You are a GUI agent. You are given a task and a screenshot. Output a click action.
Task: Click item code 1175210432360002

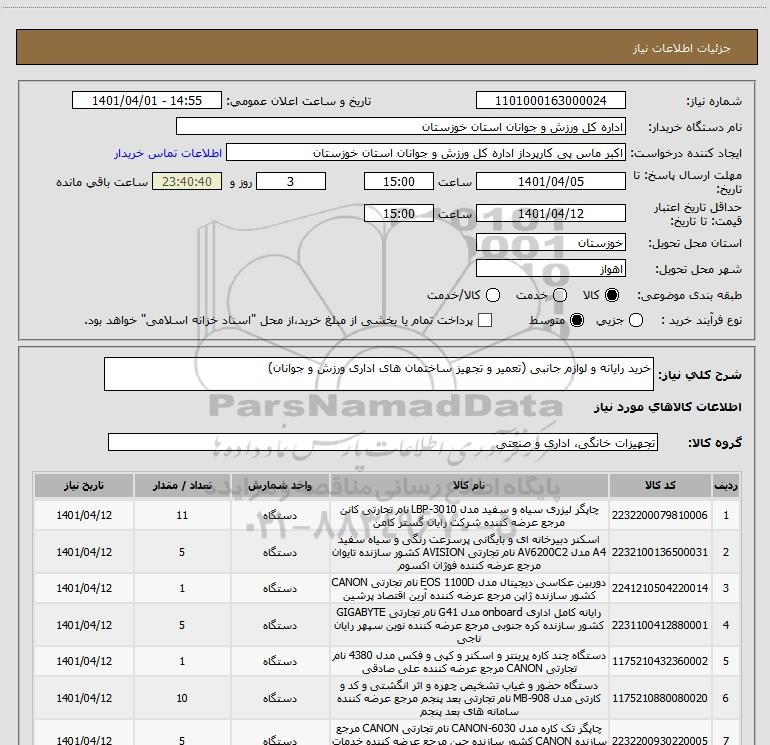[x=660, y=661]
